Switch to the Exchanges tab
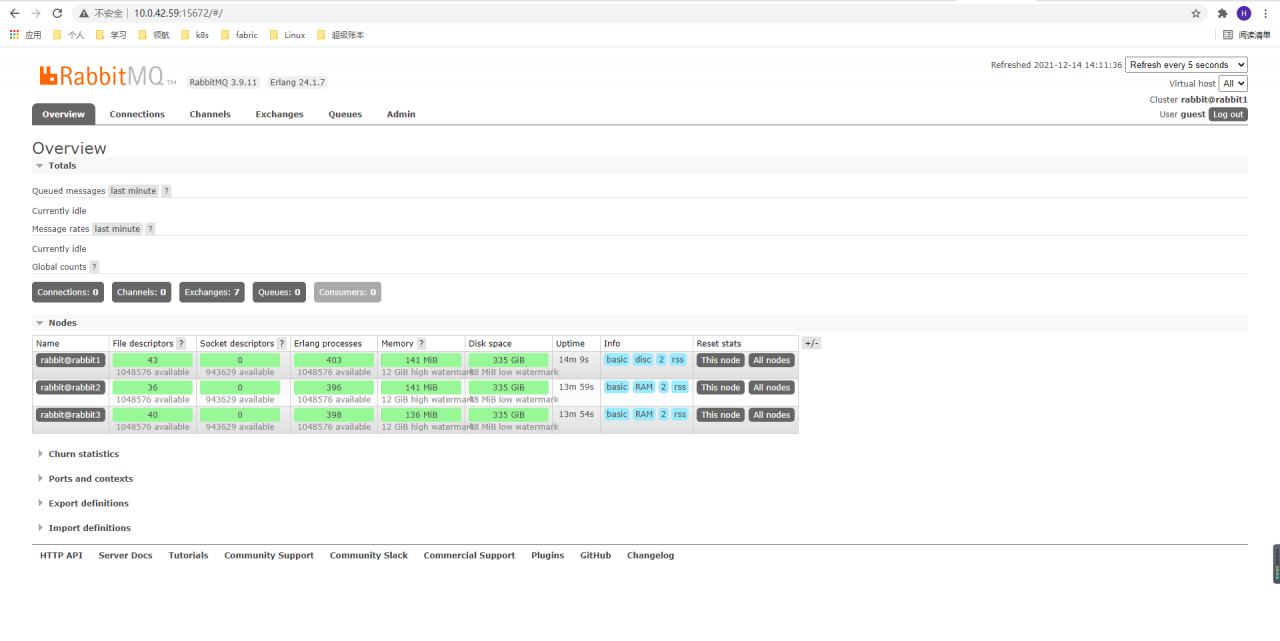This screenshot has width=1280, height=641. (x=279, y=114)
